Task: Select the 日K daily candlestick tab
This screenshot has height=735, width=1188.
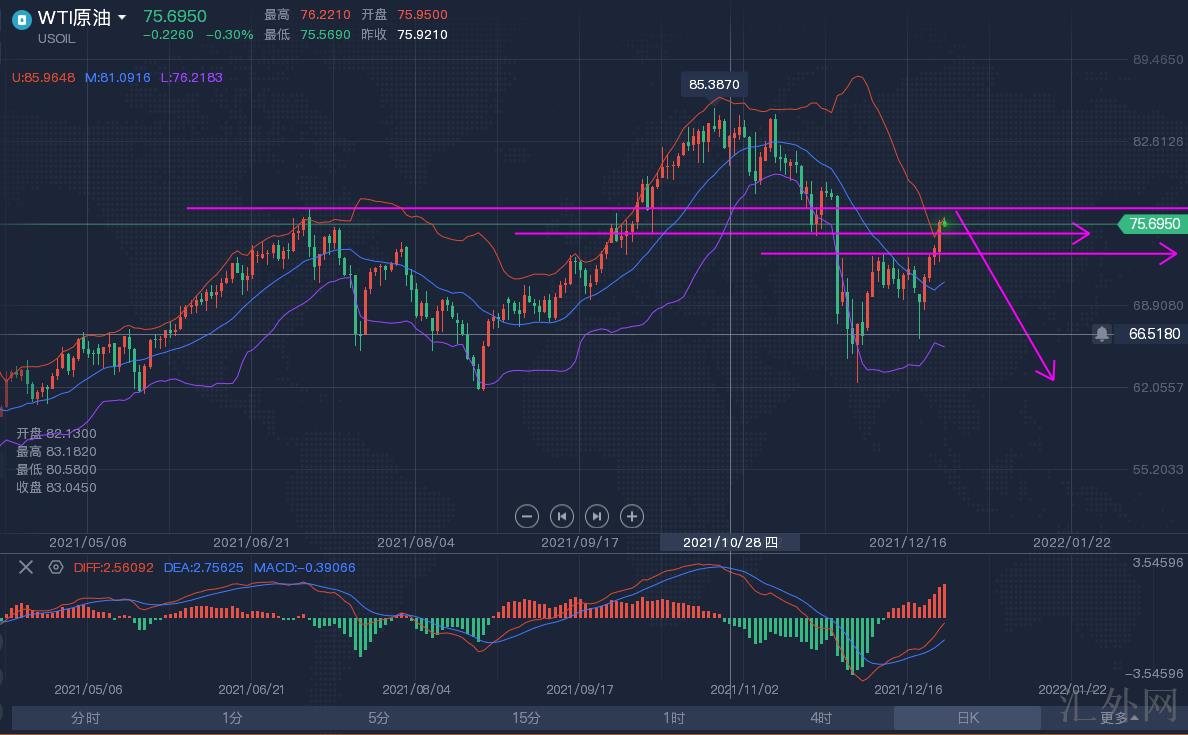Action: (967, 717)
